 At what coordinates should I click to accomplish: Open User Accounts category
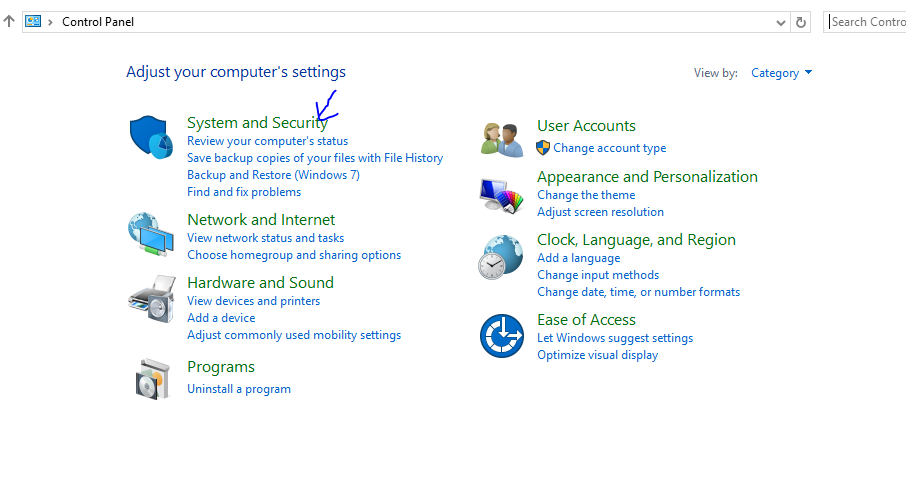tap(586, 125)
